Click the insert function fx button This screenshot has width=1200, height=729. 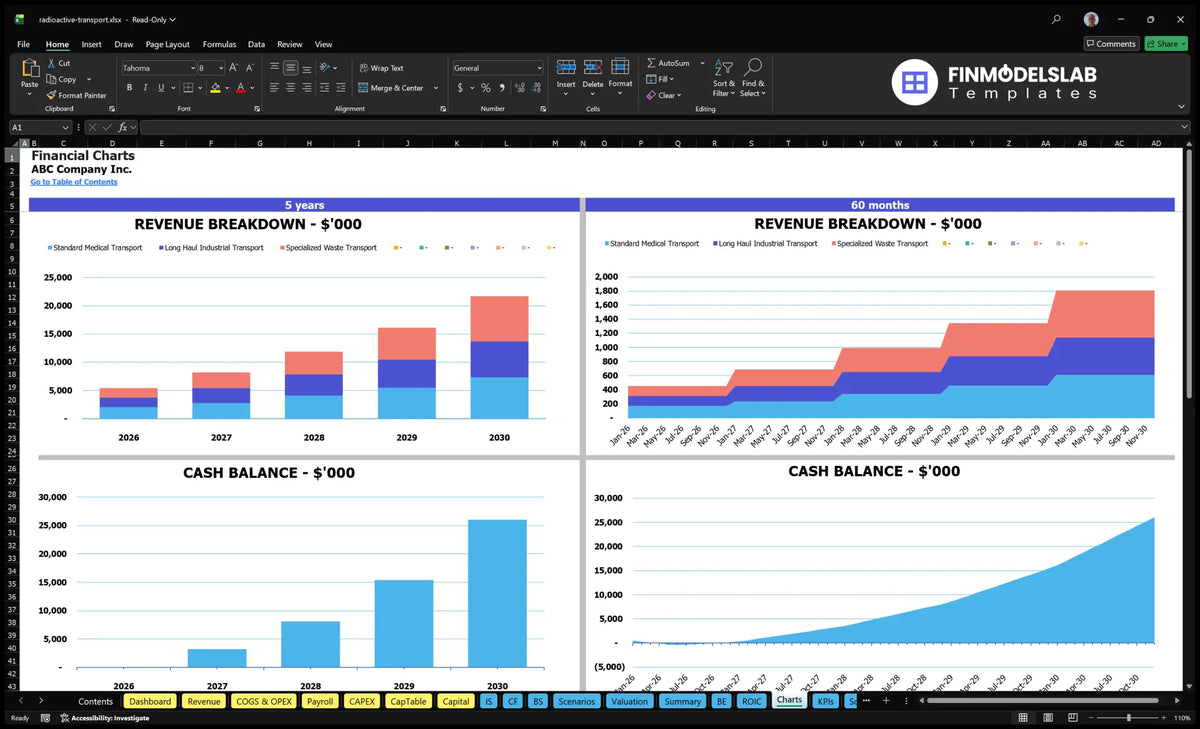pyautogui.click(x=122, y=127)
